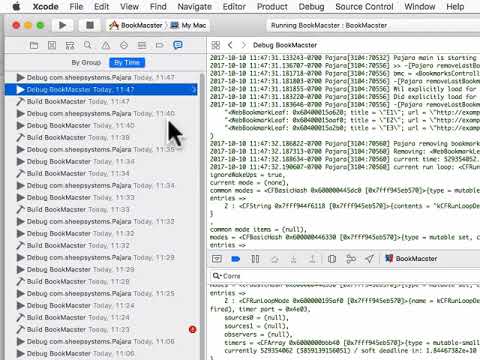Show the Symbol navigator

point(70,45)
